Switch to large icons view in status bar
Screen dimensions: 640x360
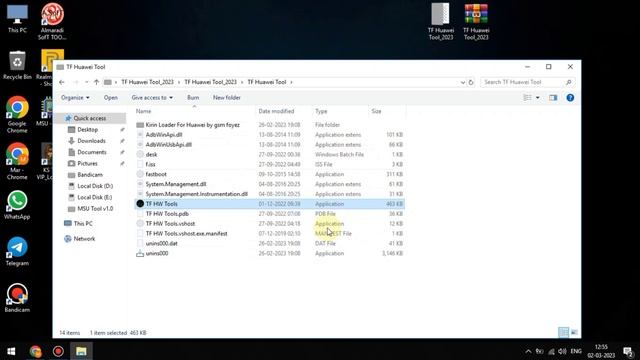coord(574,333)
